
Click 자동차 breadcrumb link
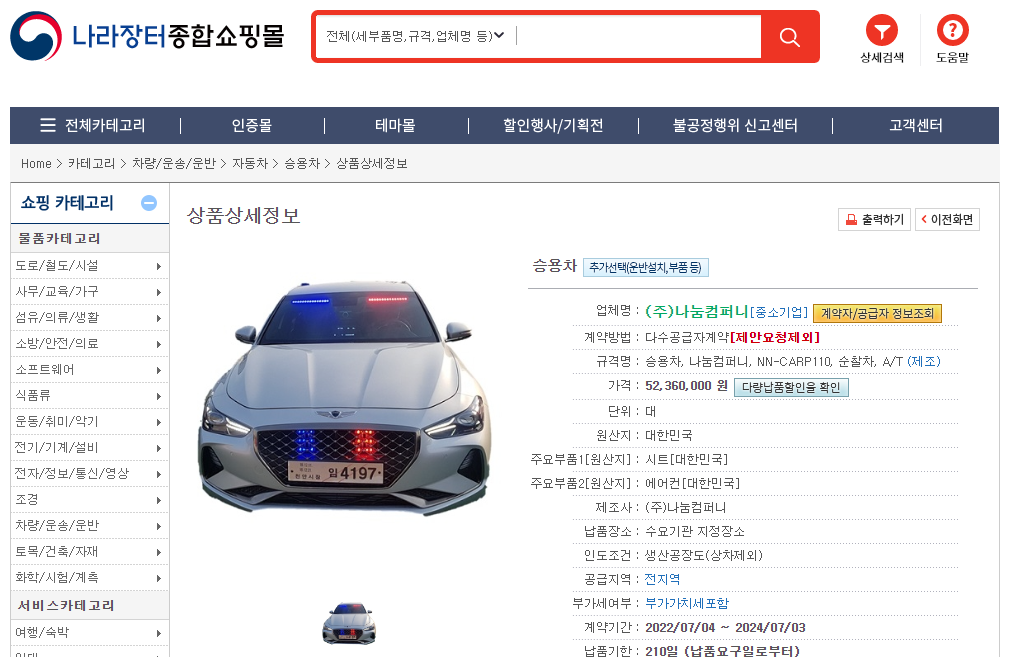click(250, 163)
